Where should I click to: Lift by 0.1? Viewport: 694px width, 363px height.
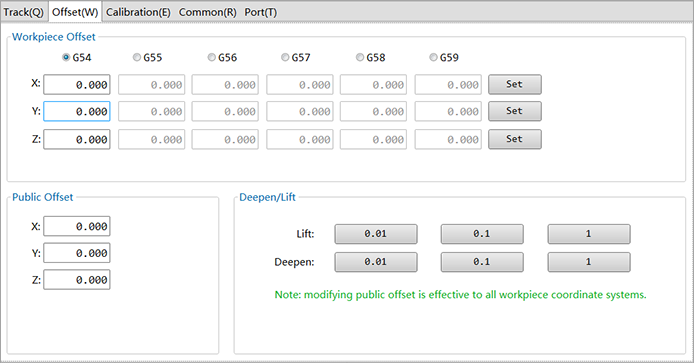[482, 234]
